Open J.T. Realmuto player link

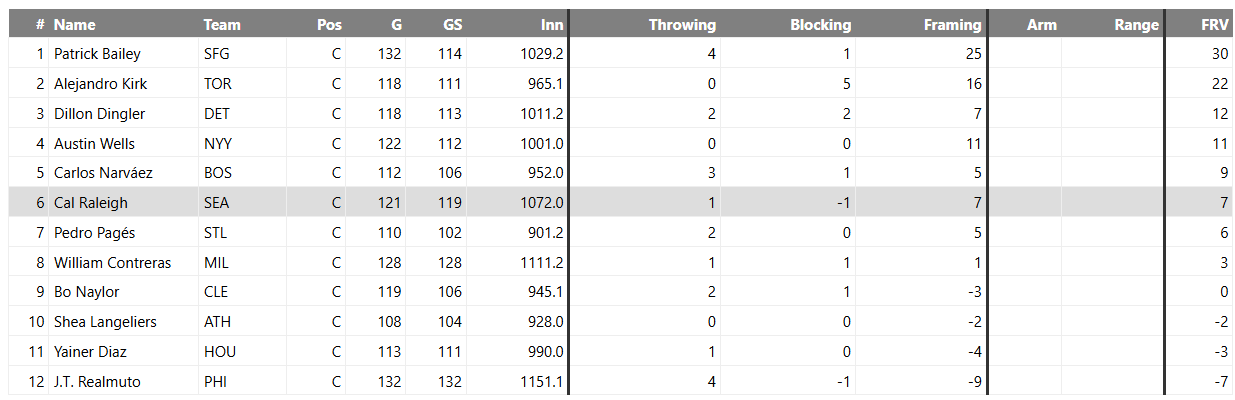click(x=95, y=382)
